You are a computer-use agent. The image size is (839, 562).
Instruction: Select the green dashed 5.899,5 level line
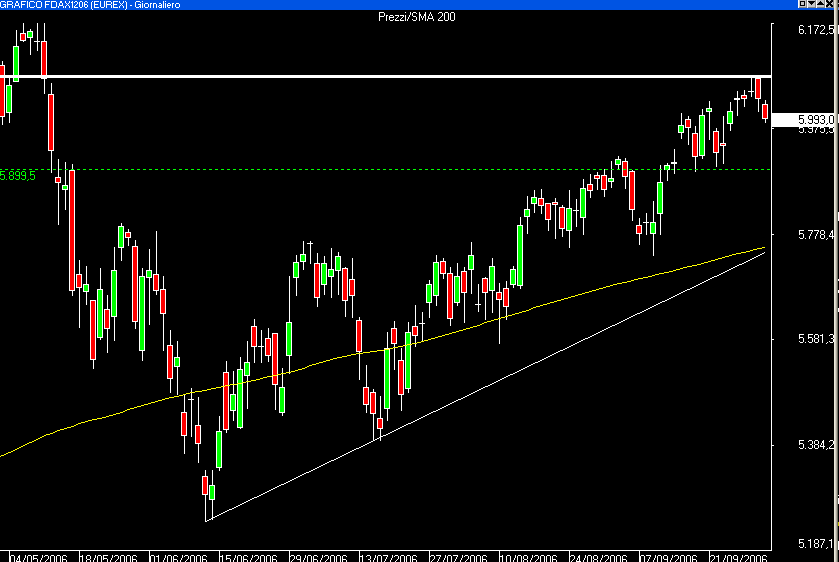point(385,170)
